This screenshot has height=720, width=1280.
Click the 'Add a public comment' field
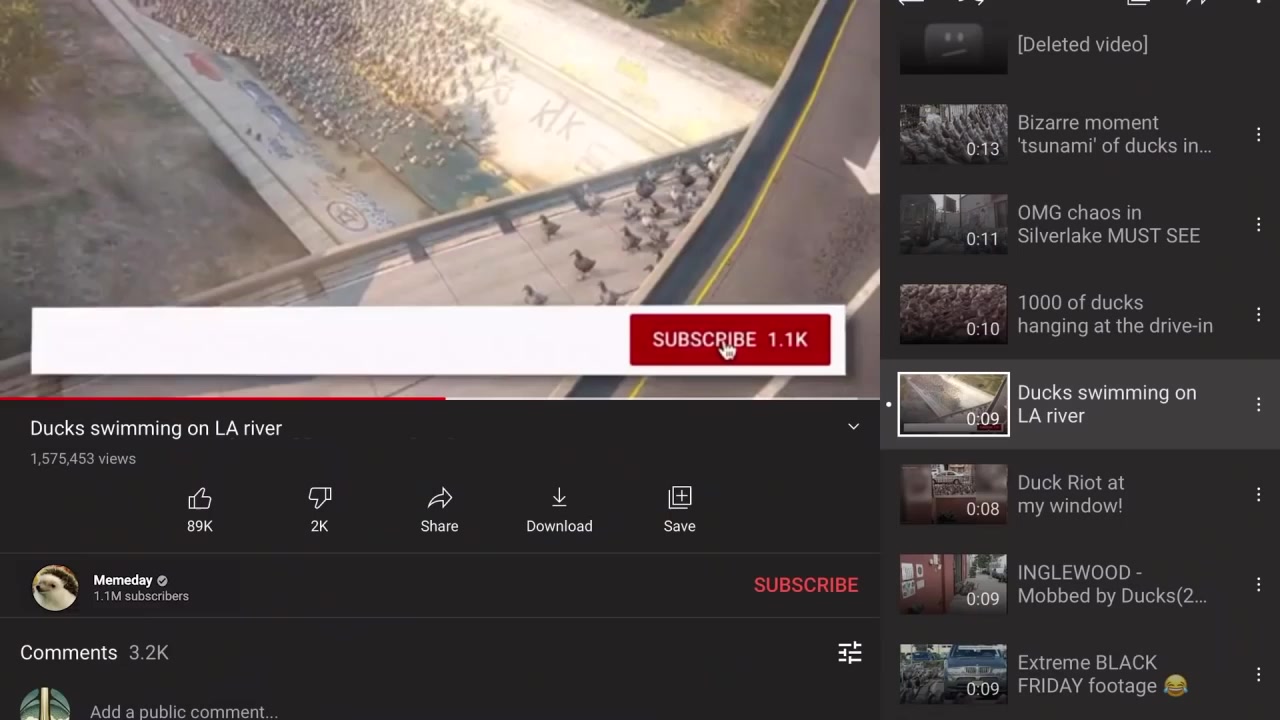coord(184,711)
